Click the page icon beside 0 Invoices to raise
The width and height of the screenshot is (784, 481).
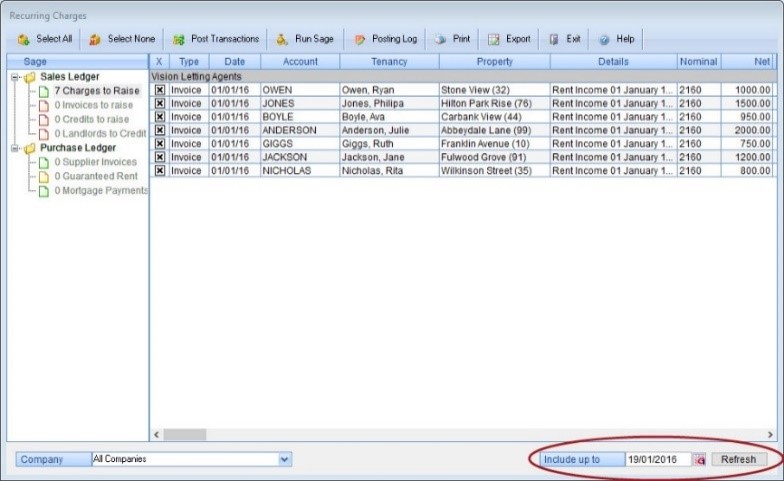coord(44,106)
